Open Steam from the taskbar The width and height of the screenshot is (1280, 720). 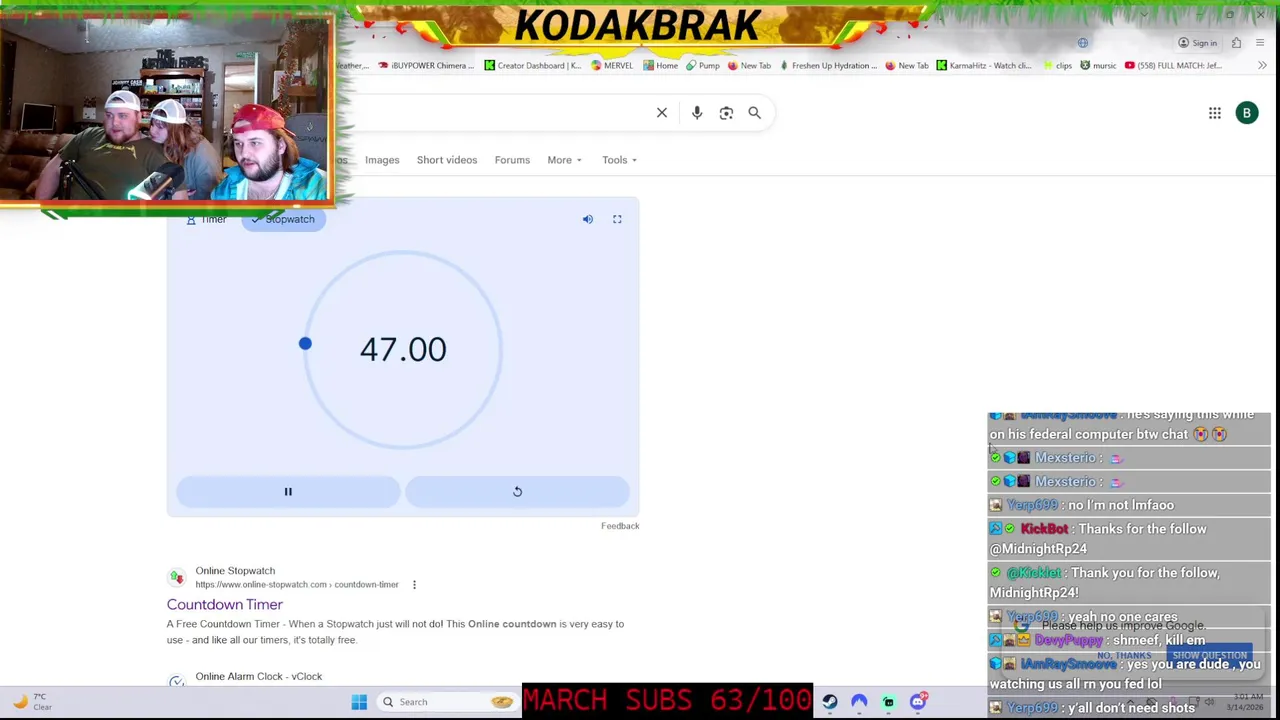click(x=830, y=702)
